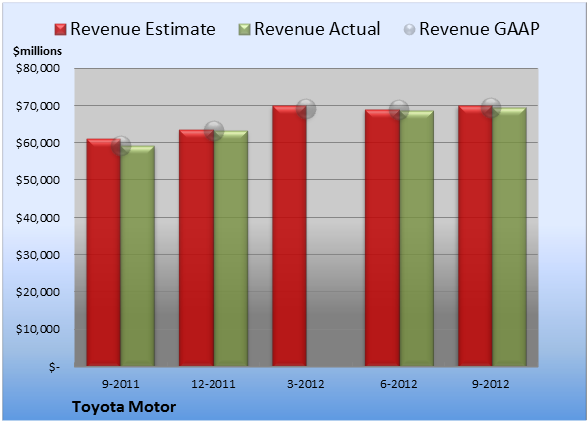Select the green actual bar for 9-2012
The width and height of the screenshot is (588, 422).
[x=509, y=237]
